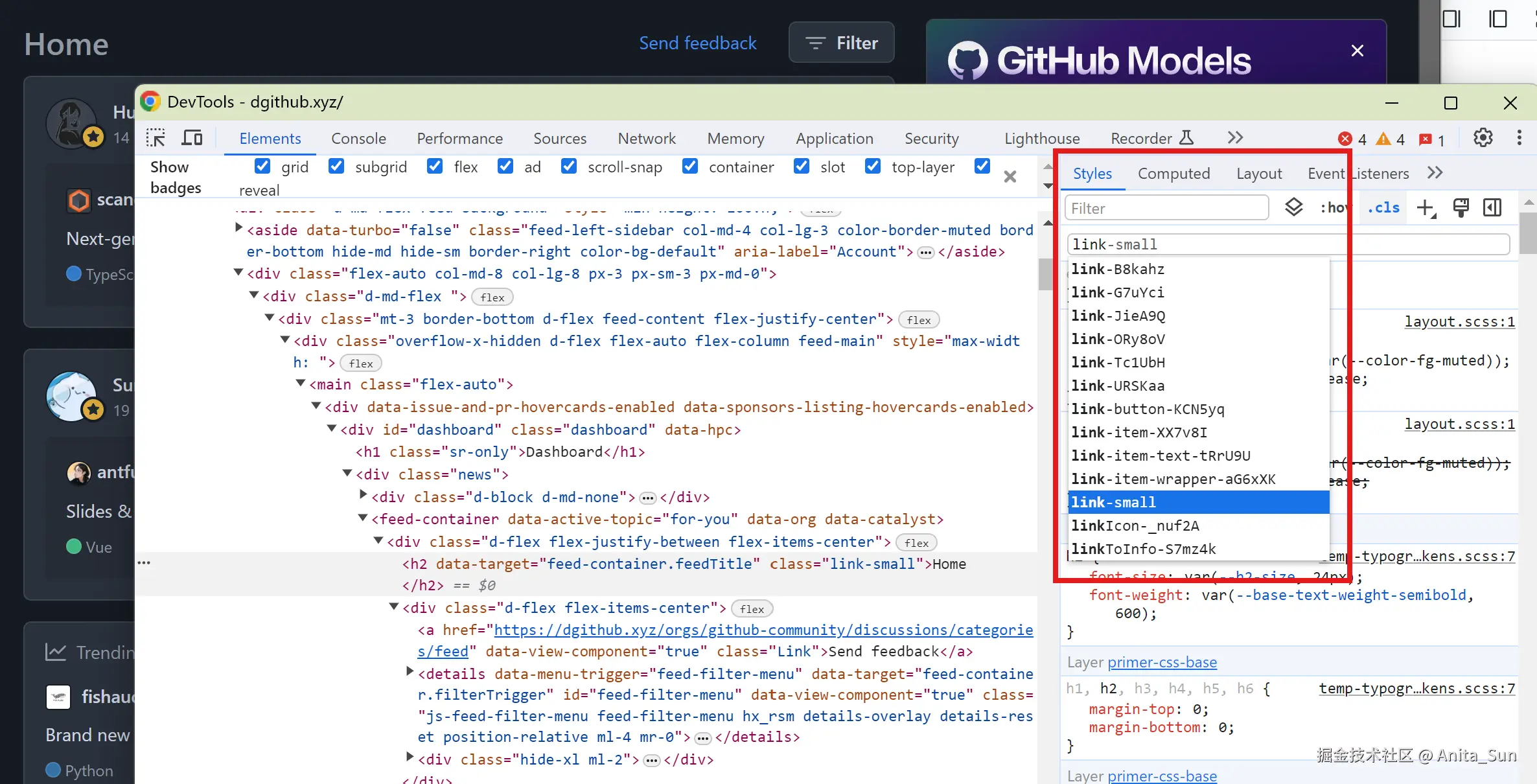Toggle the computed styles sidebar icon

tap(1492, 208)
